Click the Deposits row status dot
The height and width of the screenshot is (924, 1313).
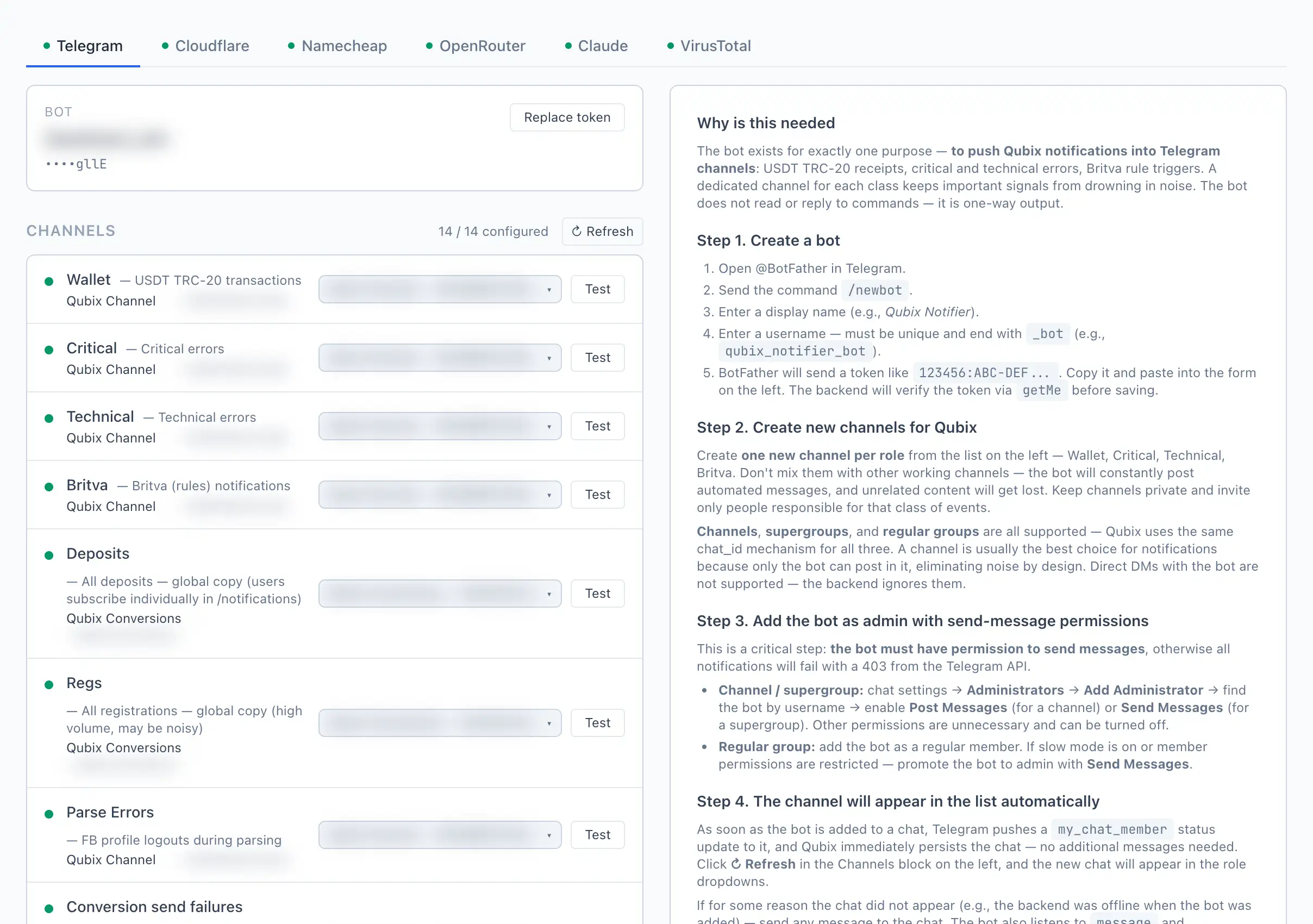49,555
